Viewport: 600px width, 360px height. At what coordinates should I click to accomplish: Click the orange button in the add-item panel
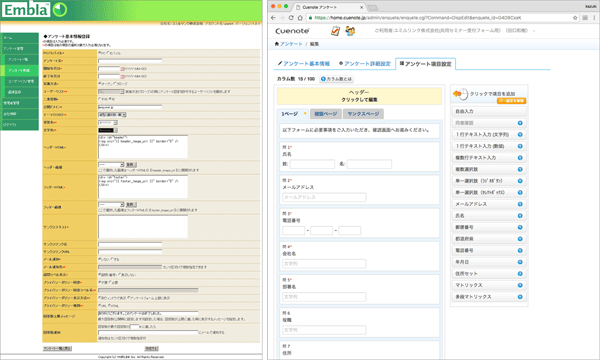point(511,101)
